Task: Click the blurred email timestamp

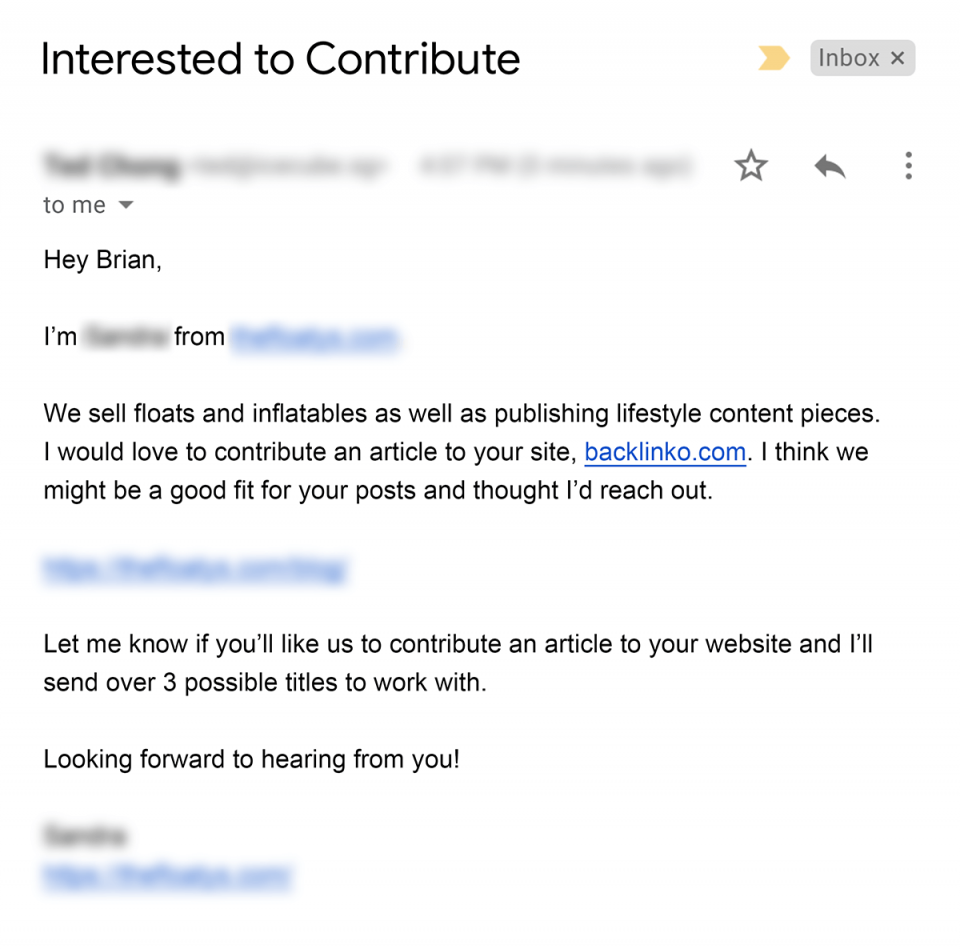Action: click(555, 165)
